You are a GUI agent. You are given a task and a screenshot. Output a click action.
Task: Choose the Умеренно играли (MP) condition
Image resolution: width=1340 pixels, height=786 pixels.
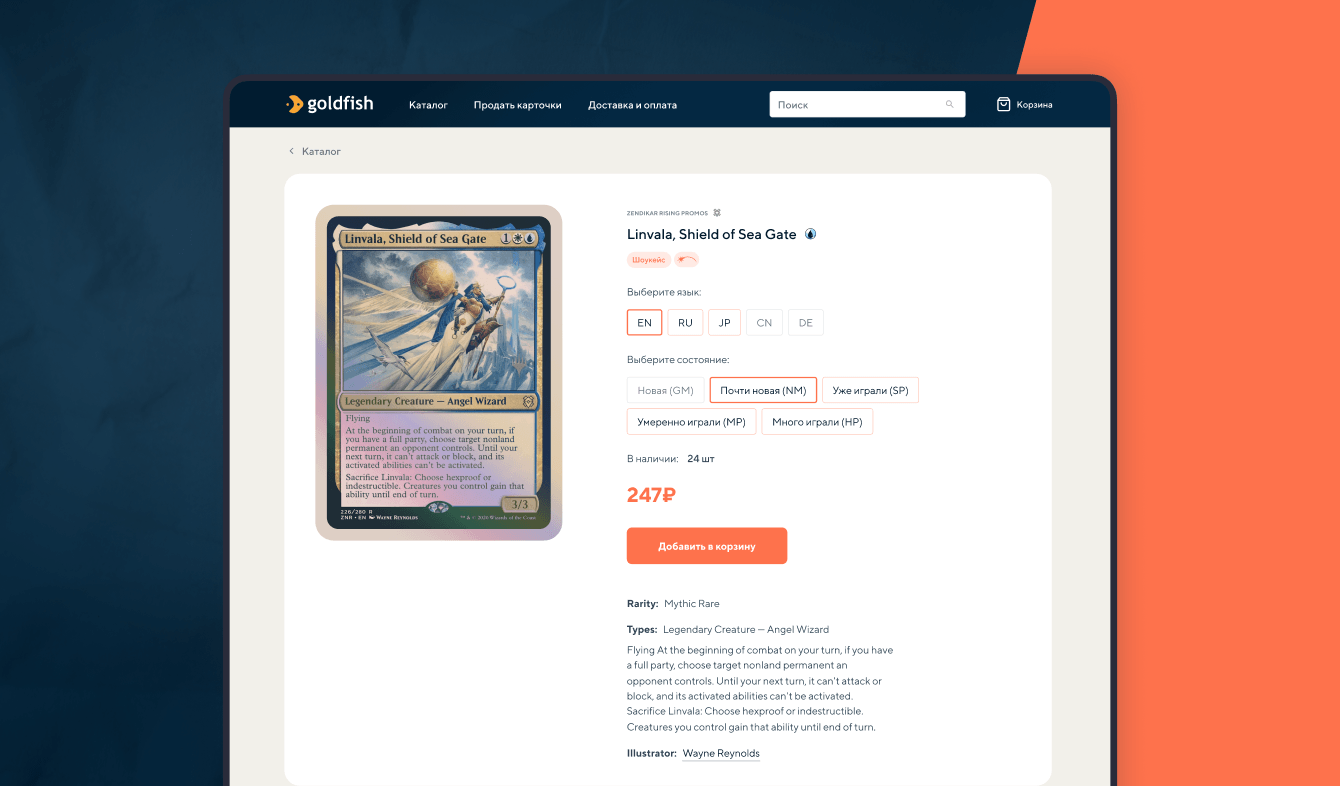coord(691,422)
